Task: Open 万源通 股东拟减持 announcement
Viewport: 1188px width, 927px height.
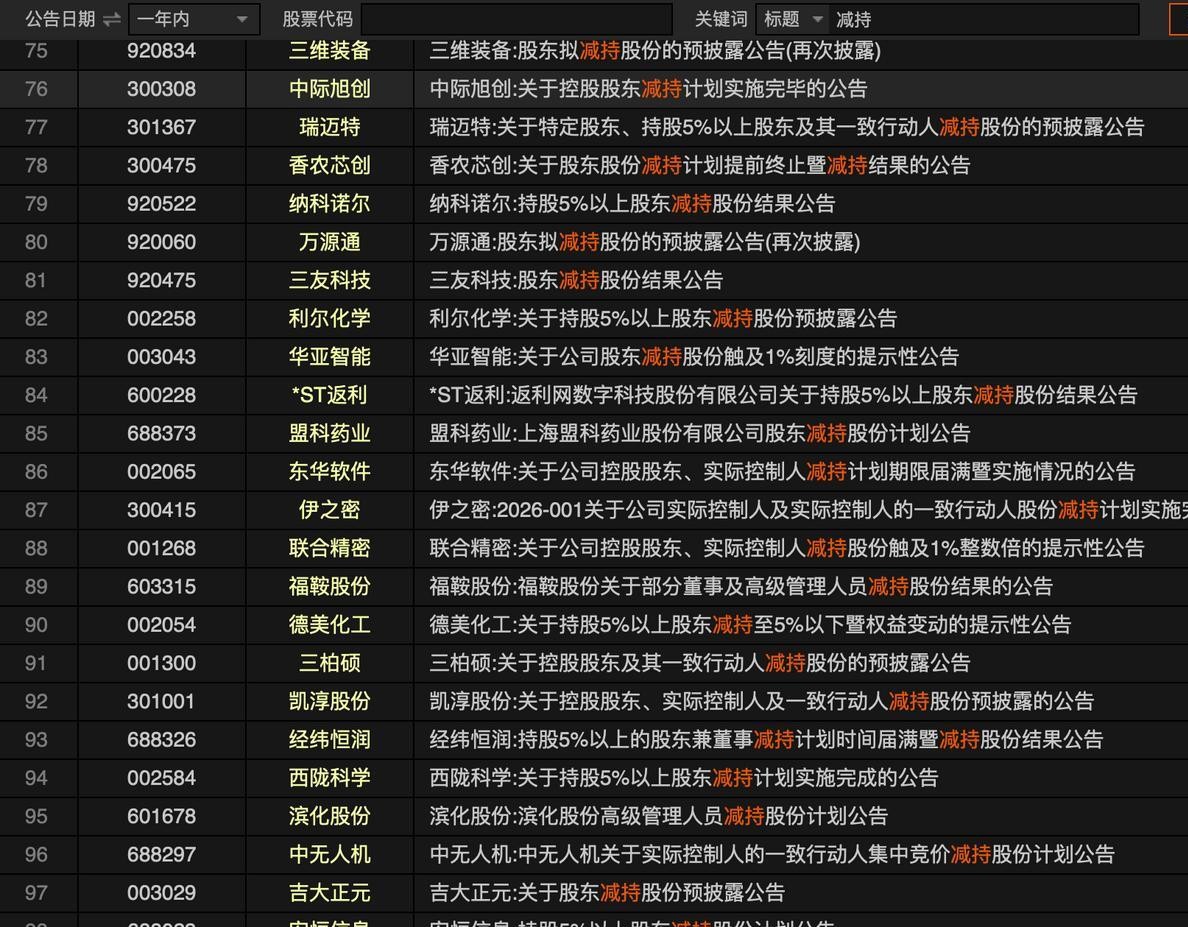Action: (645, 242)
